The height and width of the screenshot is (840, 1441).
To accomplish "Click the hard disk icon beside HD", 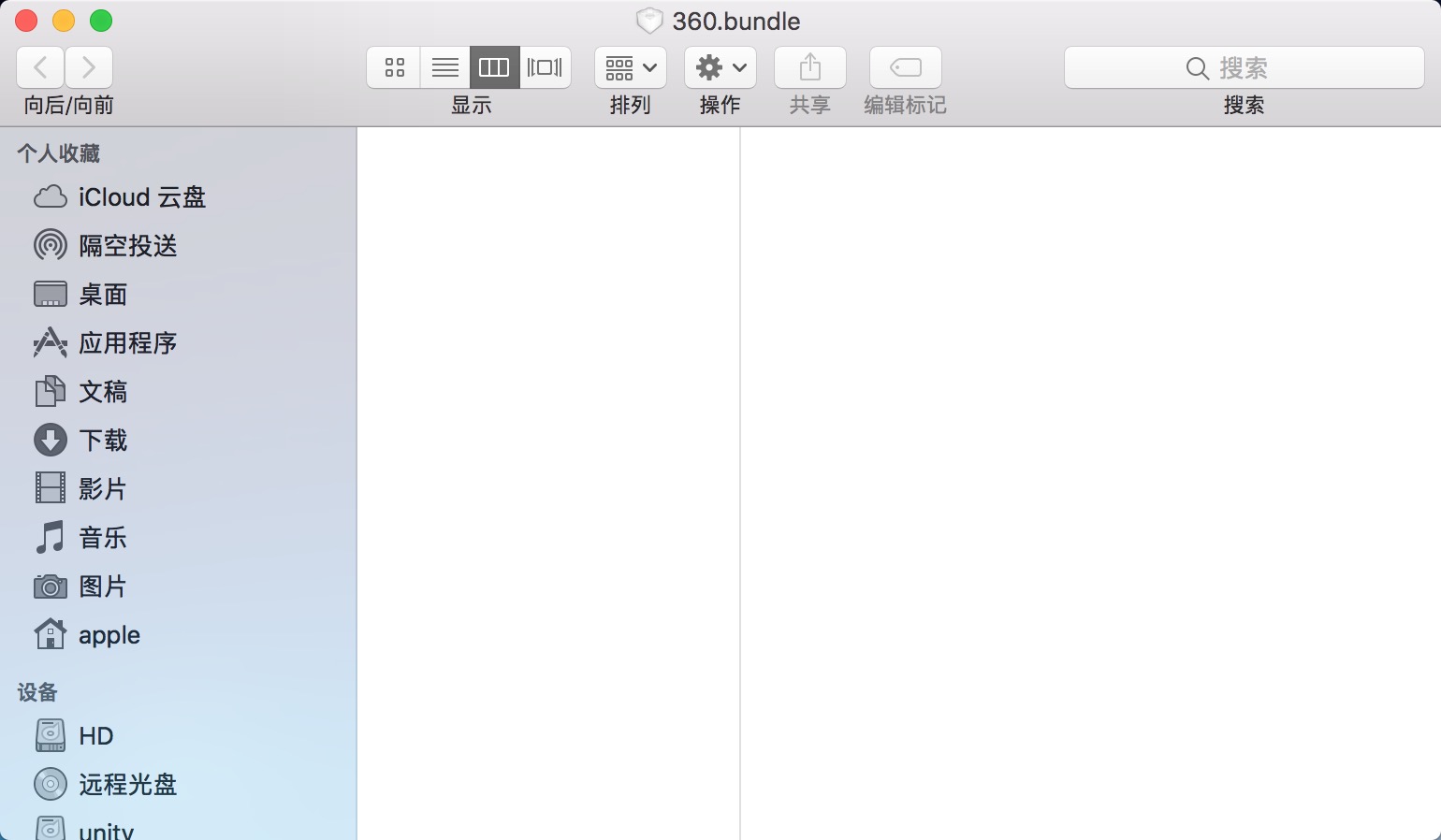I will coord(51,735).
